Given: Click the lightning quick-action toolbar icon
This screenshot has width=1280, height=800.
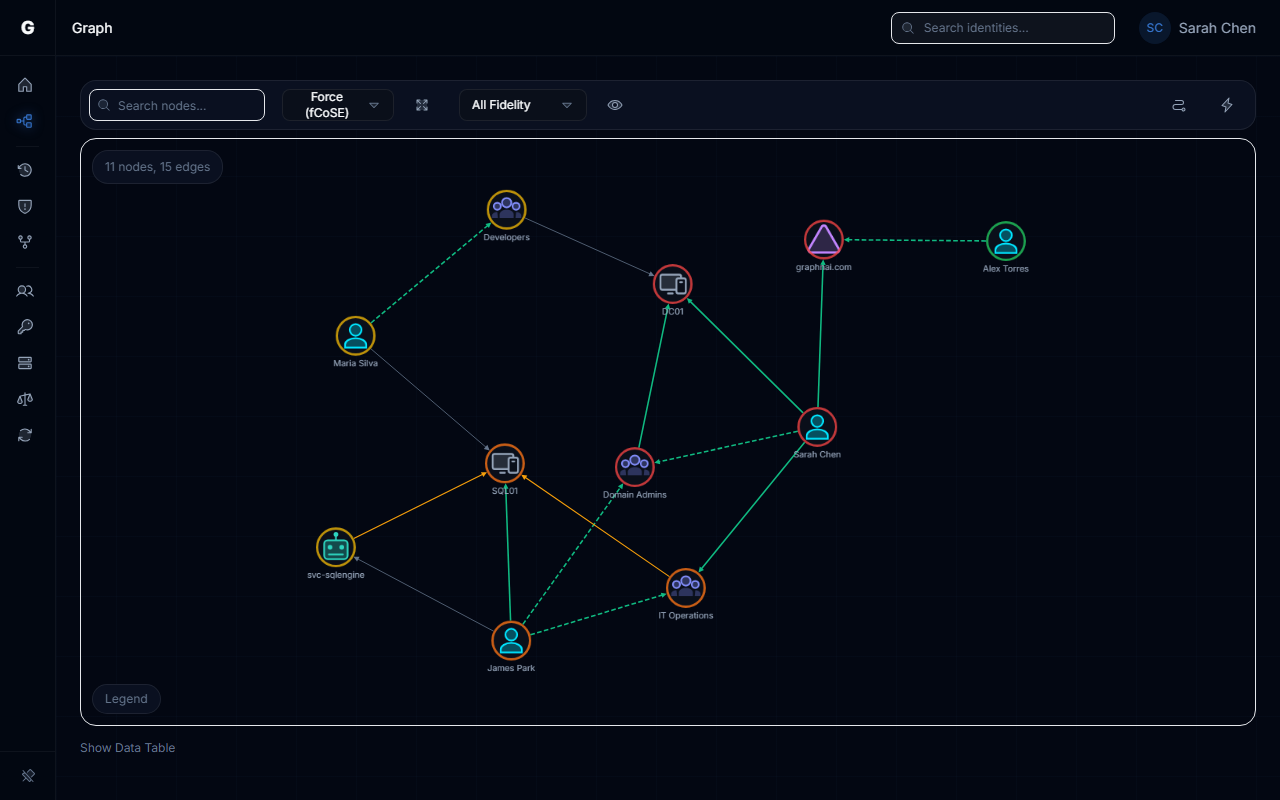Looking at the screenshot, I should pyautogui.click(x=1227, y=104).
